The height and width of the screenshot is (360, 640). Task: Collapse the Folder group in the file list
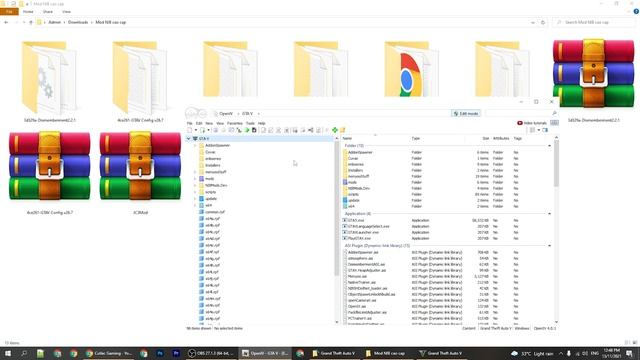point(549,146)
